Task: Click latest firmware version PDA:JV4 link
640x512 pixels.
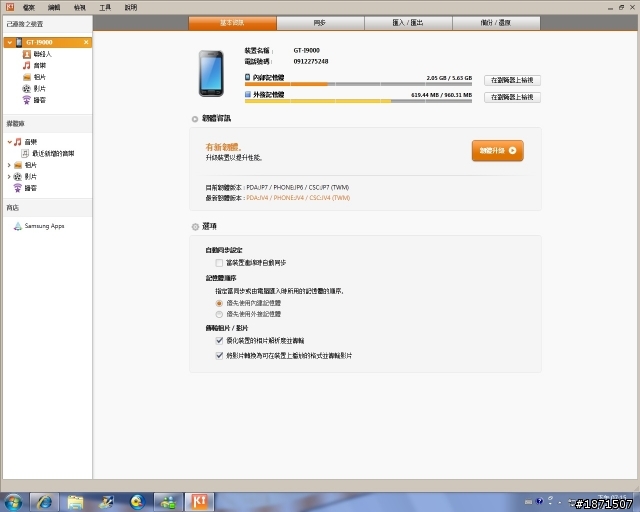Action: coord(298,198)
